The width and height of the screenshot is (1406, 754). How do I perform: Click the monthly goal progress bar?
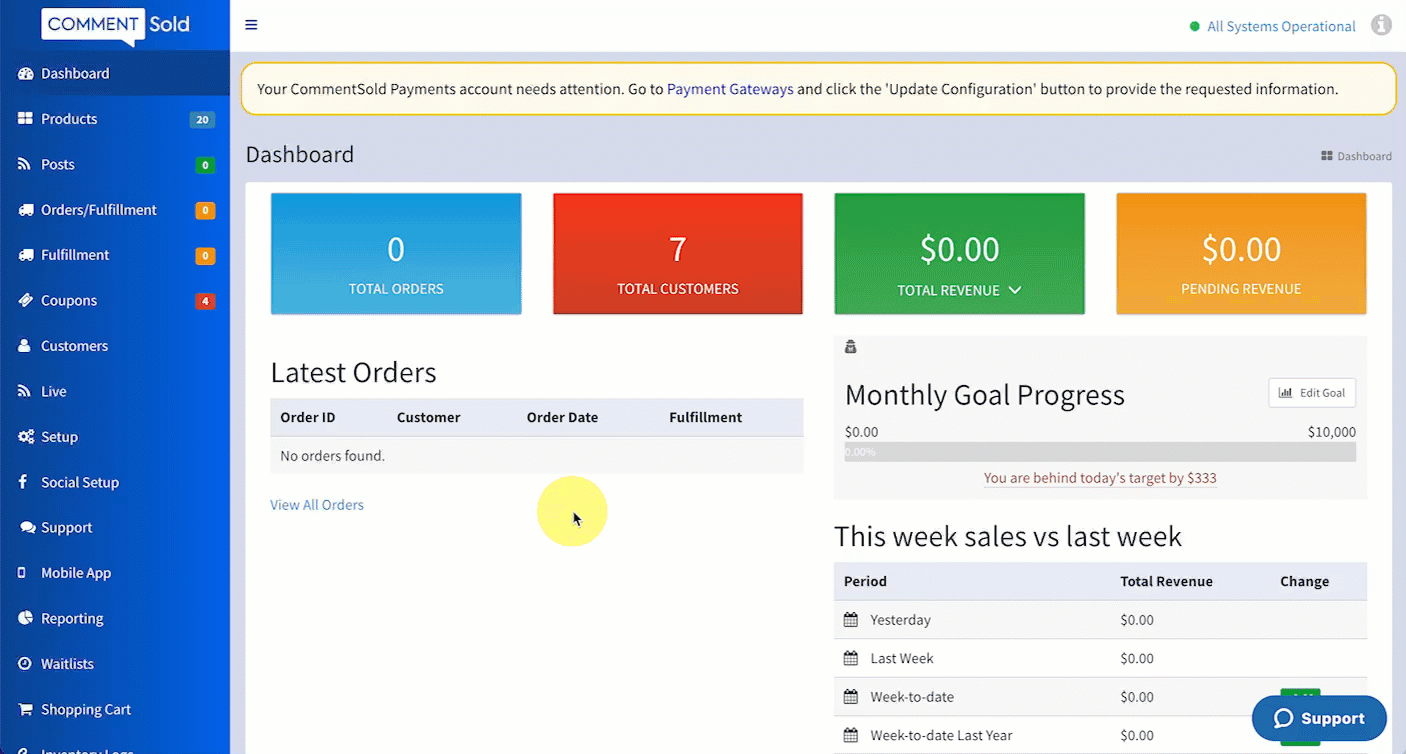coord(1100,452)
